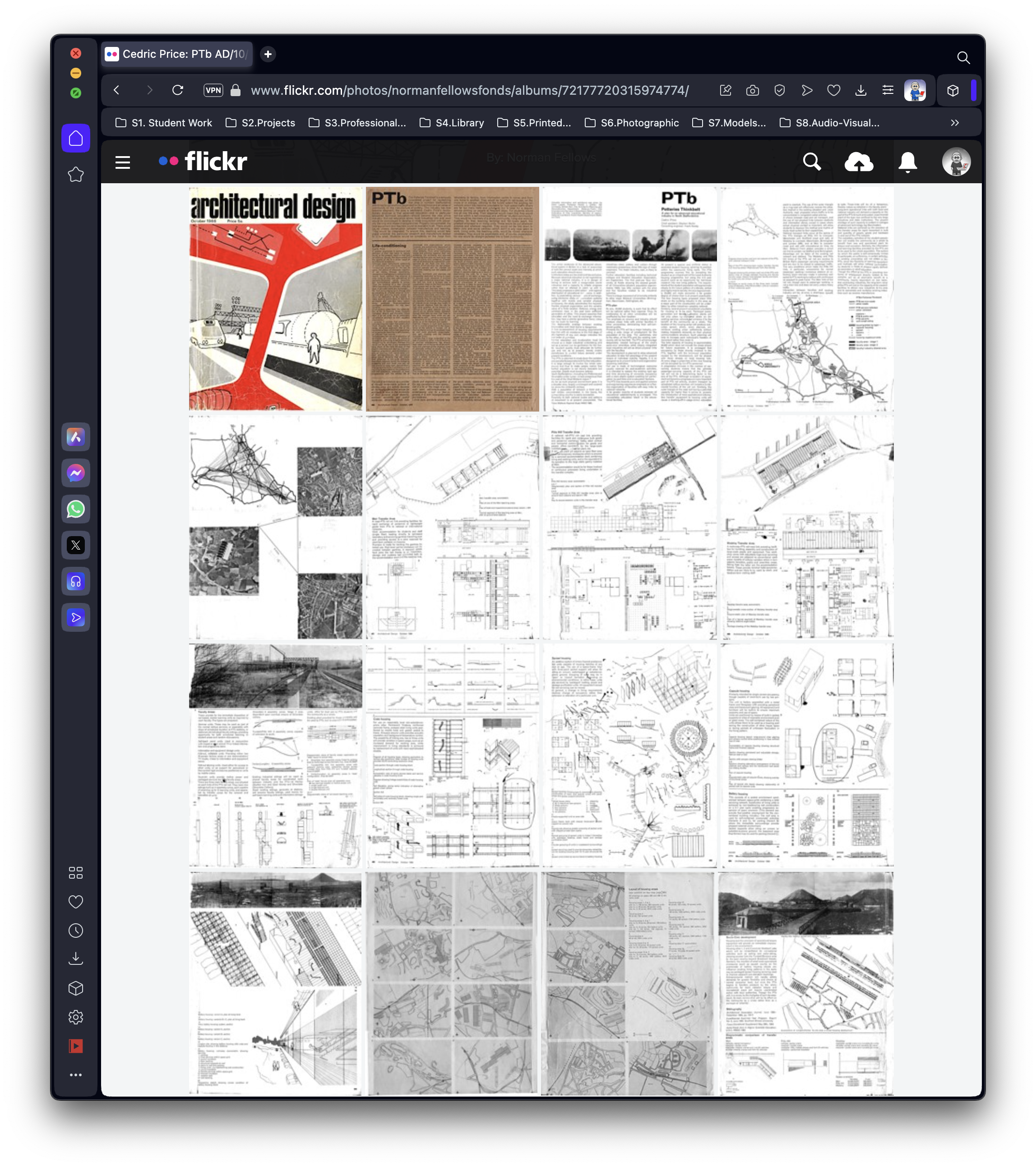
Task: Toggle the VPN badge in address bar
Action: pyautogui.click(x=213, y=90)
